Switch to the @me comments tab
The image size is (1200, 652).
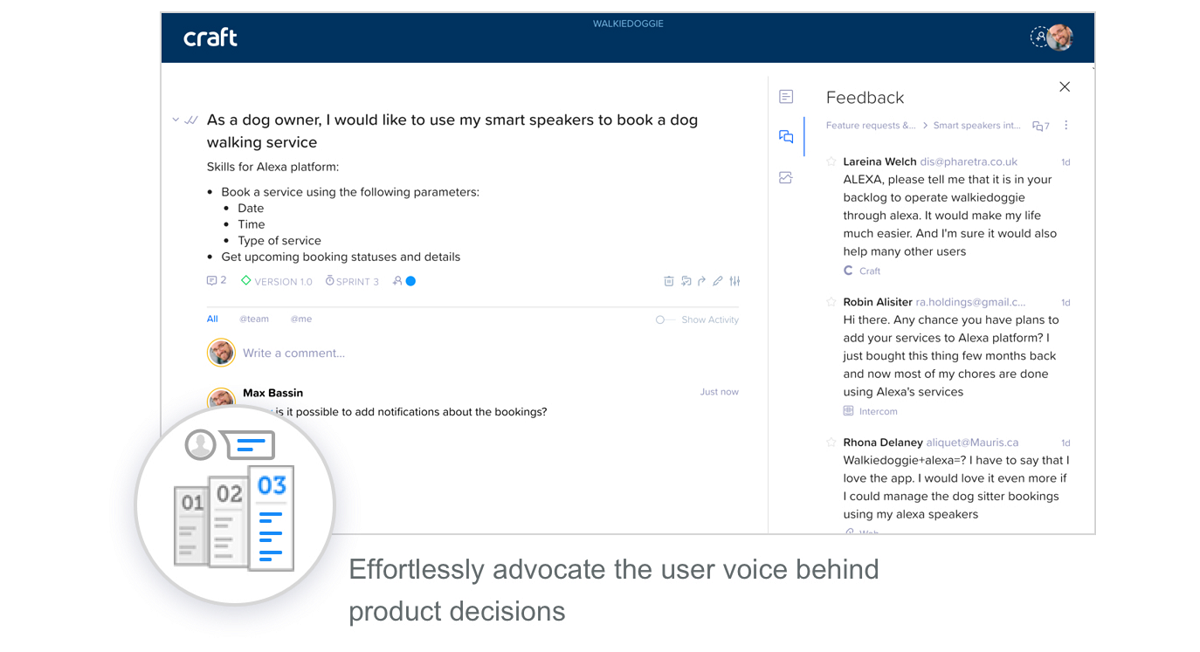[x=301, y=319]
